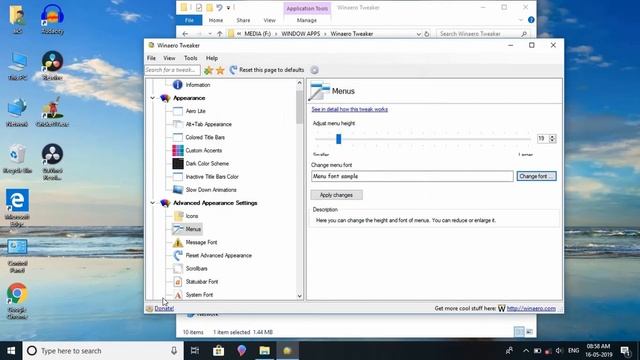640x360 pixels.
Task: Click the round gray settings toolbar icon
Action: pyautogui.click(x=314, y=70)
